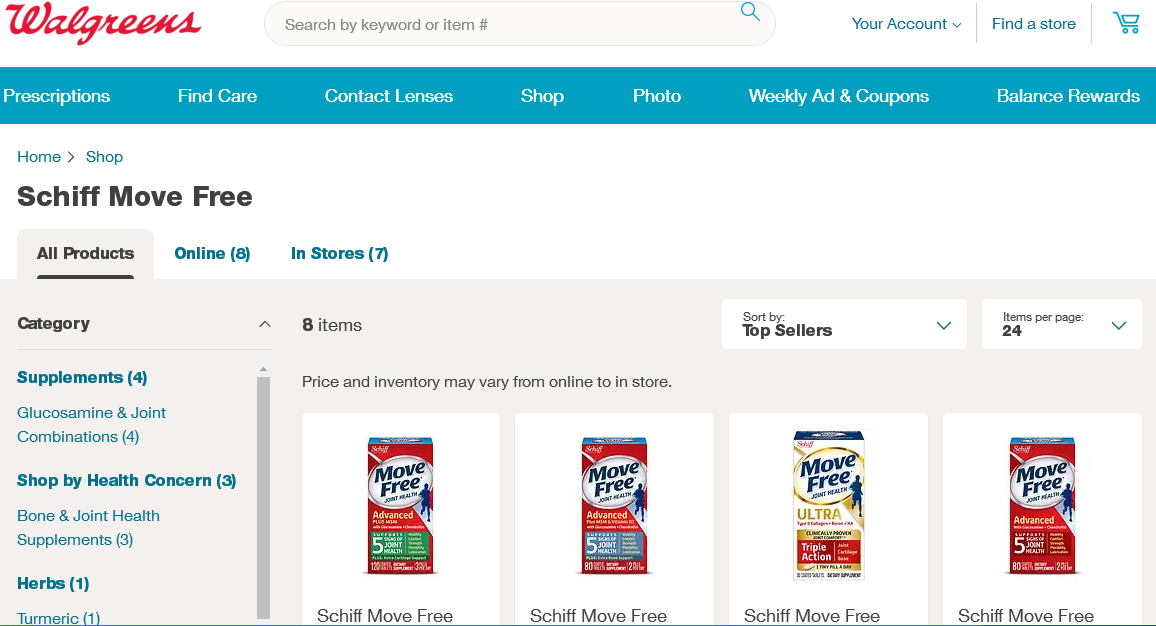Click the Walgreens logo

(x=104, y=22)
